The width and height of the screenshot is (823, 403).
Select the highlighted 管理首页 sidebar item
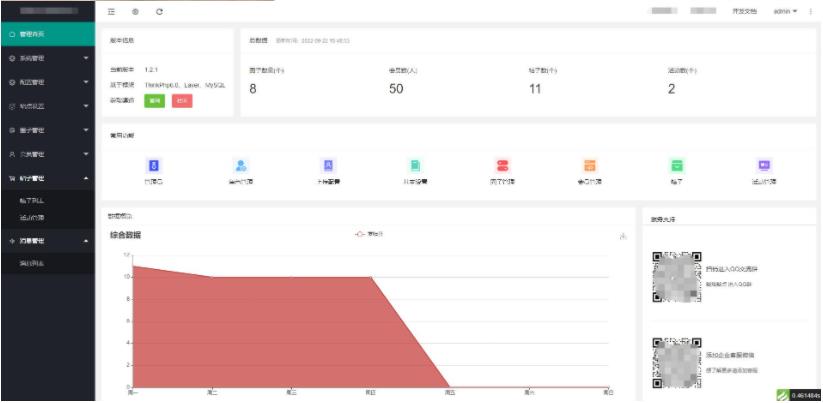coord(47,34)
